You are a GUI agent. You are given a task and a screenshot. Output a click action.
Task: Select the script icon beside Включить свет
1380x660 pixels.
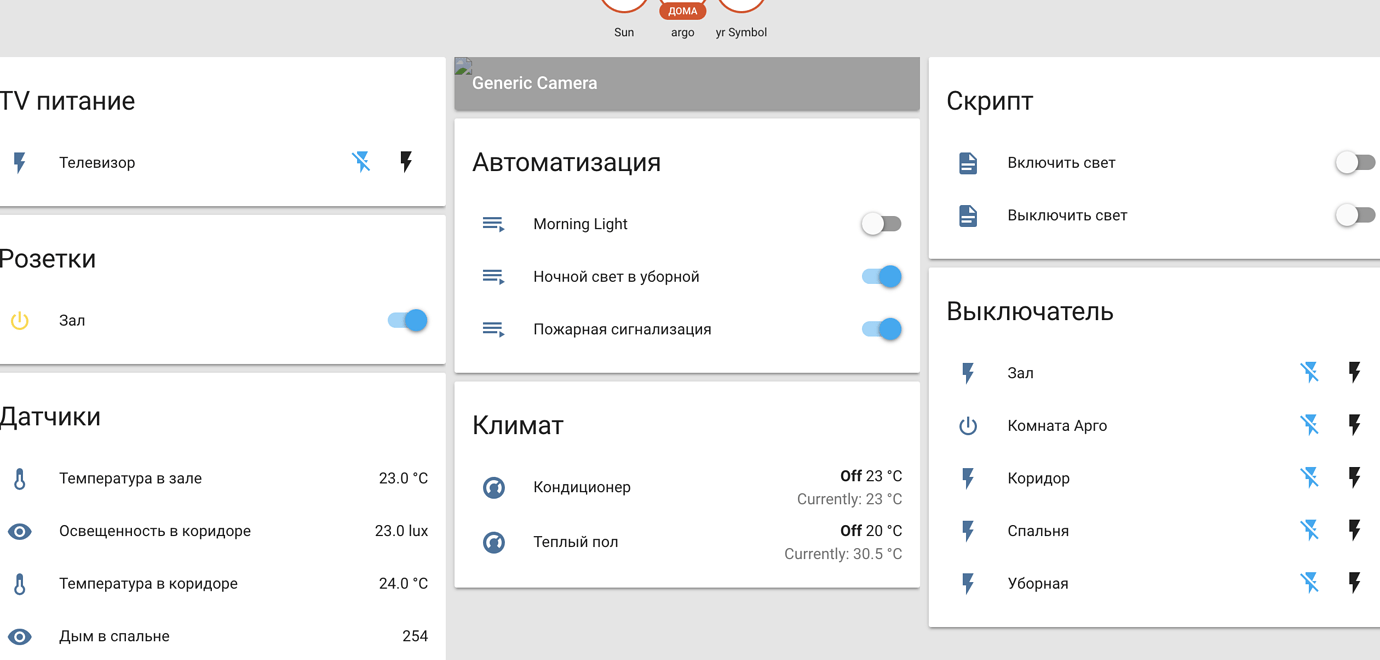[x=967, y=162]
